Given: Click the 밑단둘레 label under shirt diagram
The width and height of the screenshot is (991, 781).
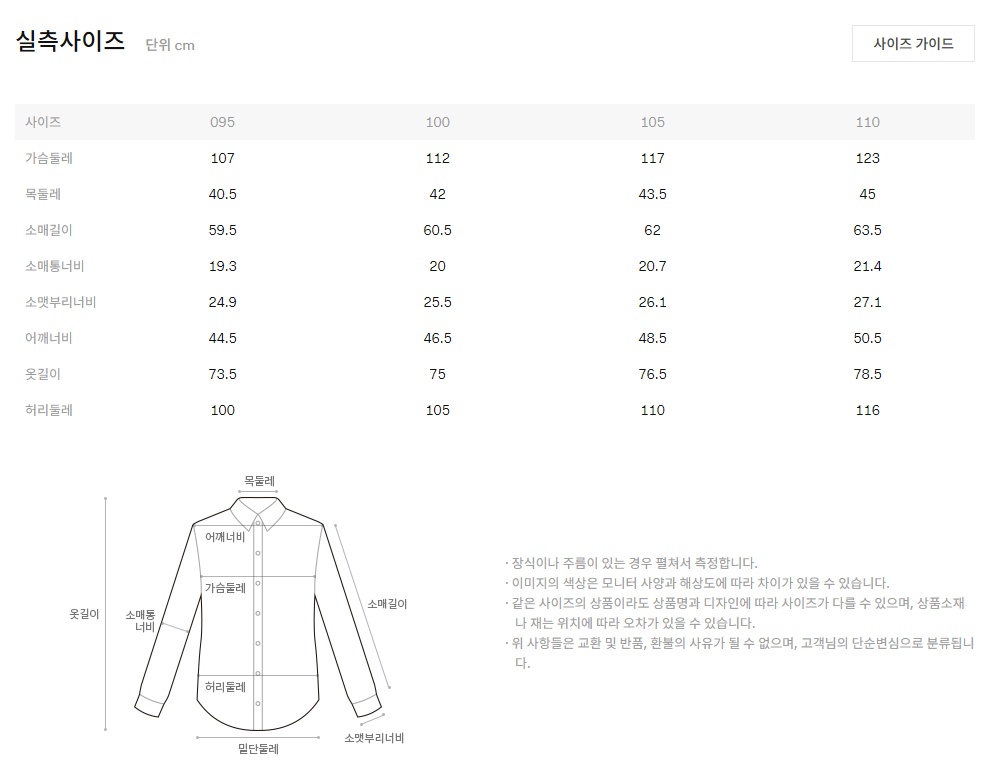Looking at the screenshot, I should (258, 748).
